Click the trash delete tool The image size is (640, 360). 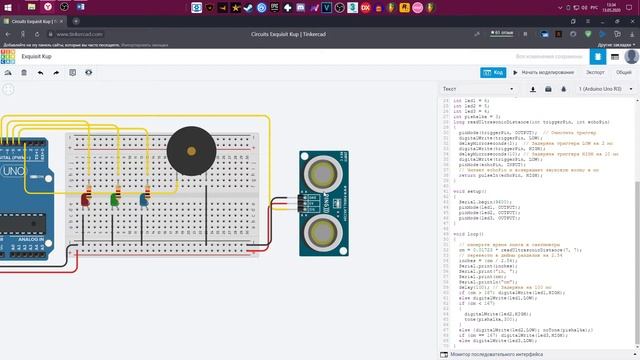(24, 73)
